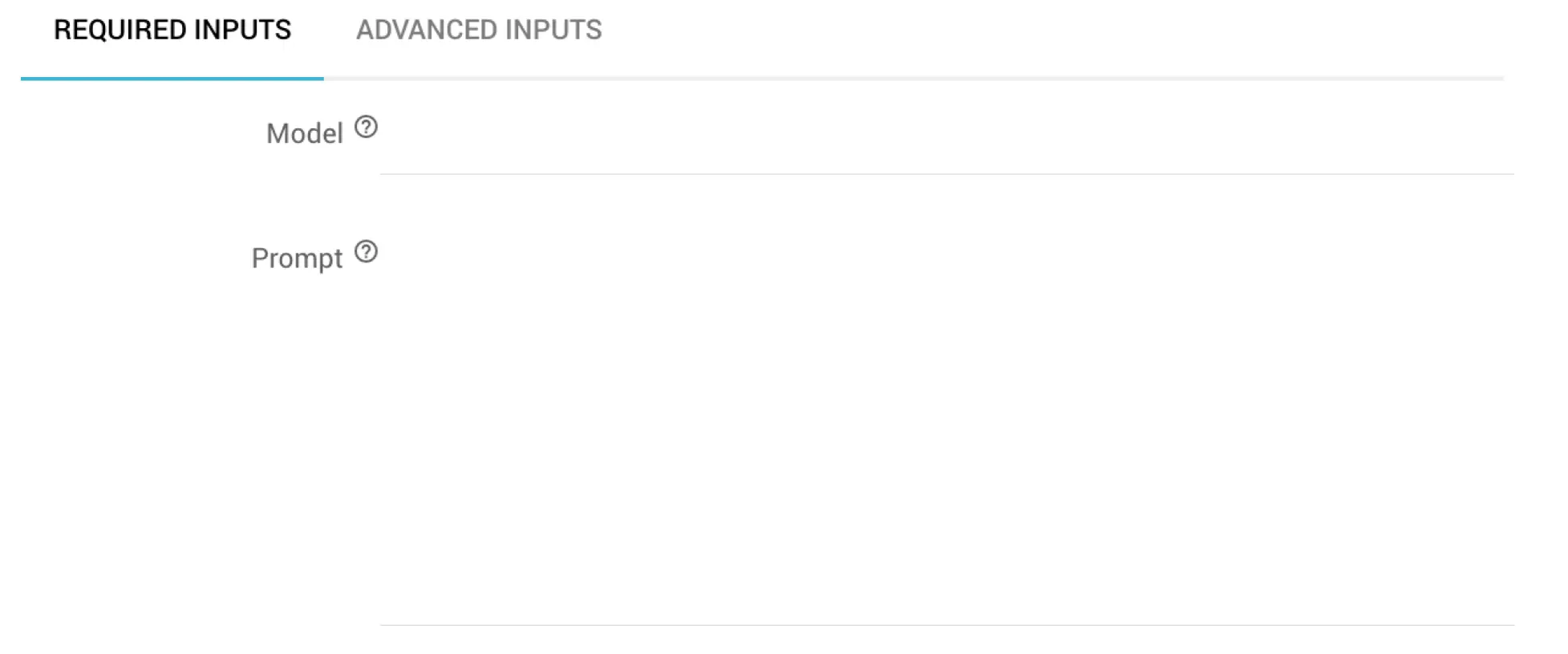Open the ADVANCED INPUTS section
This screenshot has width=1568, height=654.
(479, 30)
